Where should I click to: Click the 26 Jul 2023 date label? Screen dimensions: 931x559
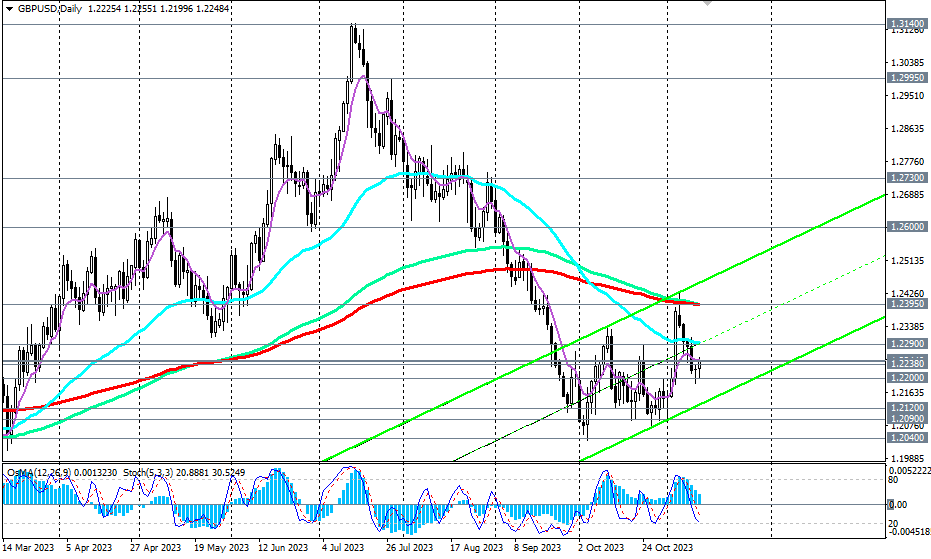click(x=409, y=547)
